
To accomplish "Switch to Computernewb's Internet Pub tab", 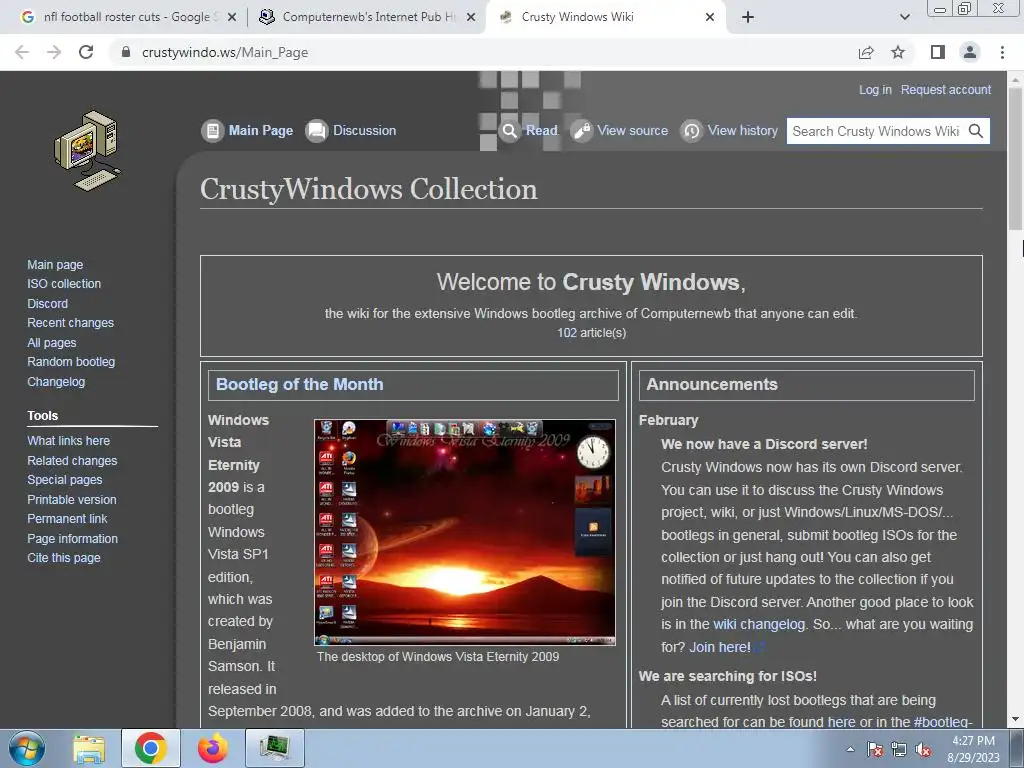I will (x=368, y=17).
